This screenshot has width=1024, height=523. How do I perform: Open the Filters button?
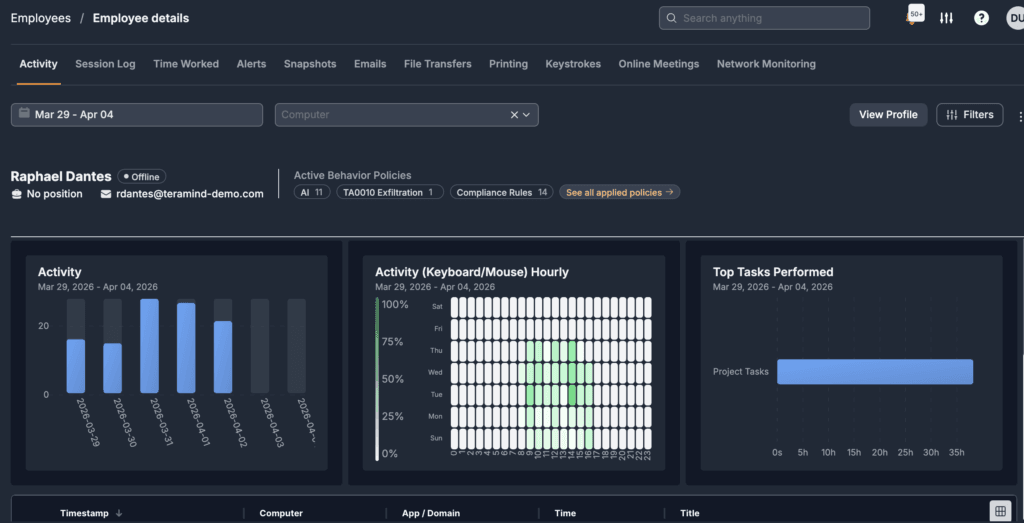point(970,115)
